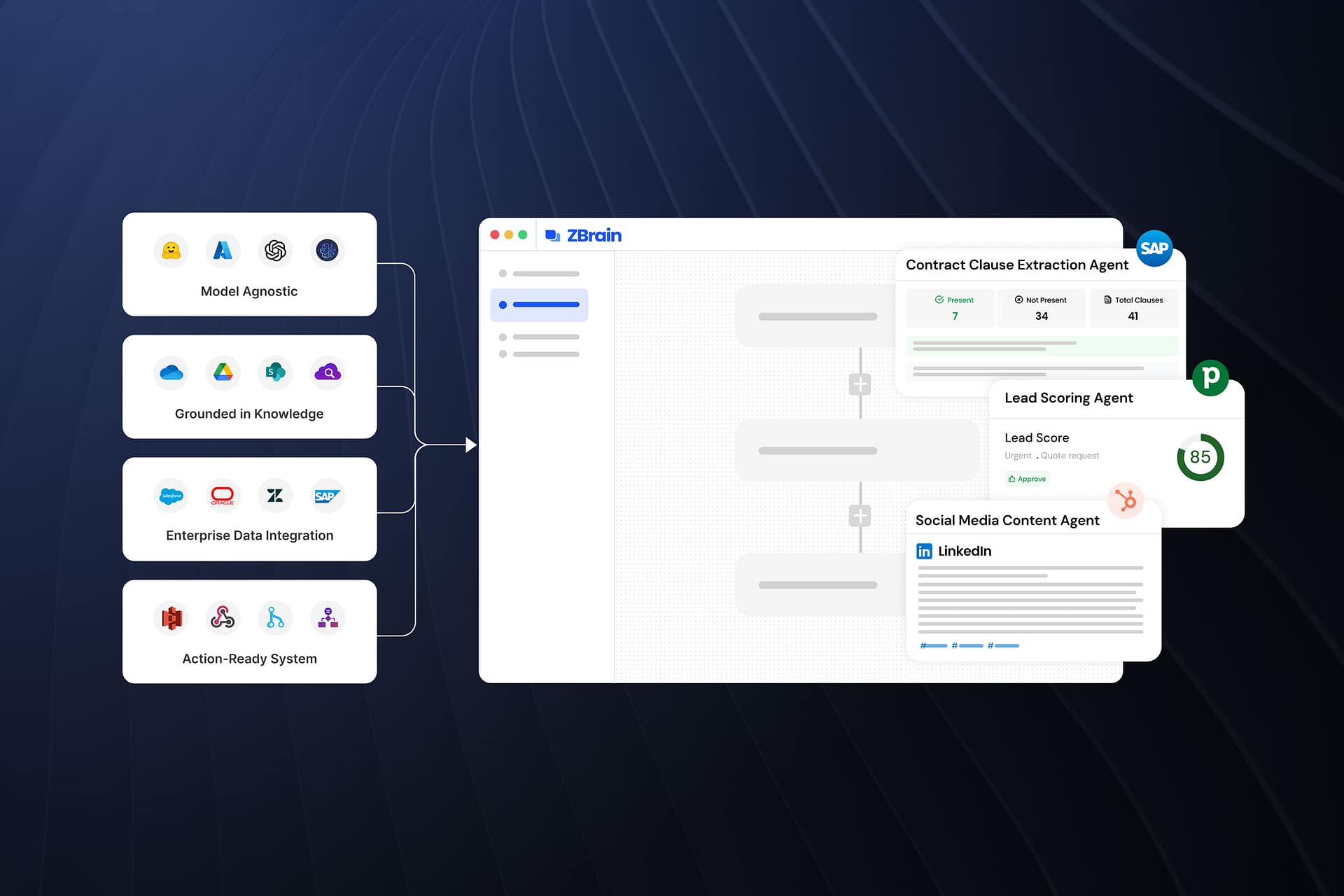Open the Google Drive icon in Grounded in Knowledge
1344x896 pixels.
pyautogui.click(x=223, y=372)
